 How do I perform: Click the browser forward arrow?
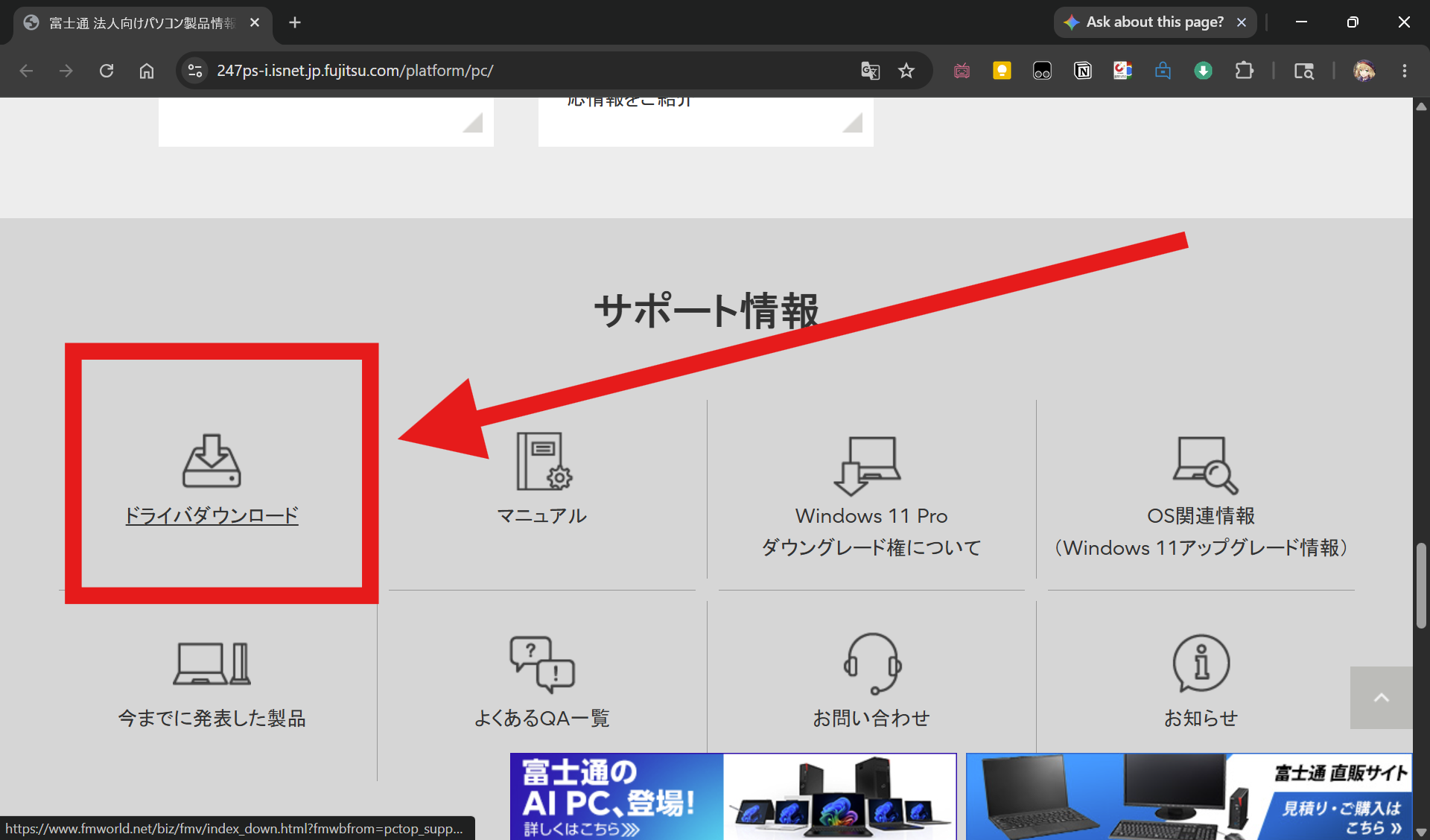pyautogui.click(x=66, y=71)
